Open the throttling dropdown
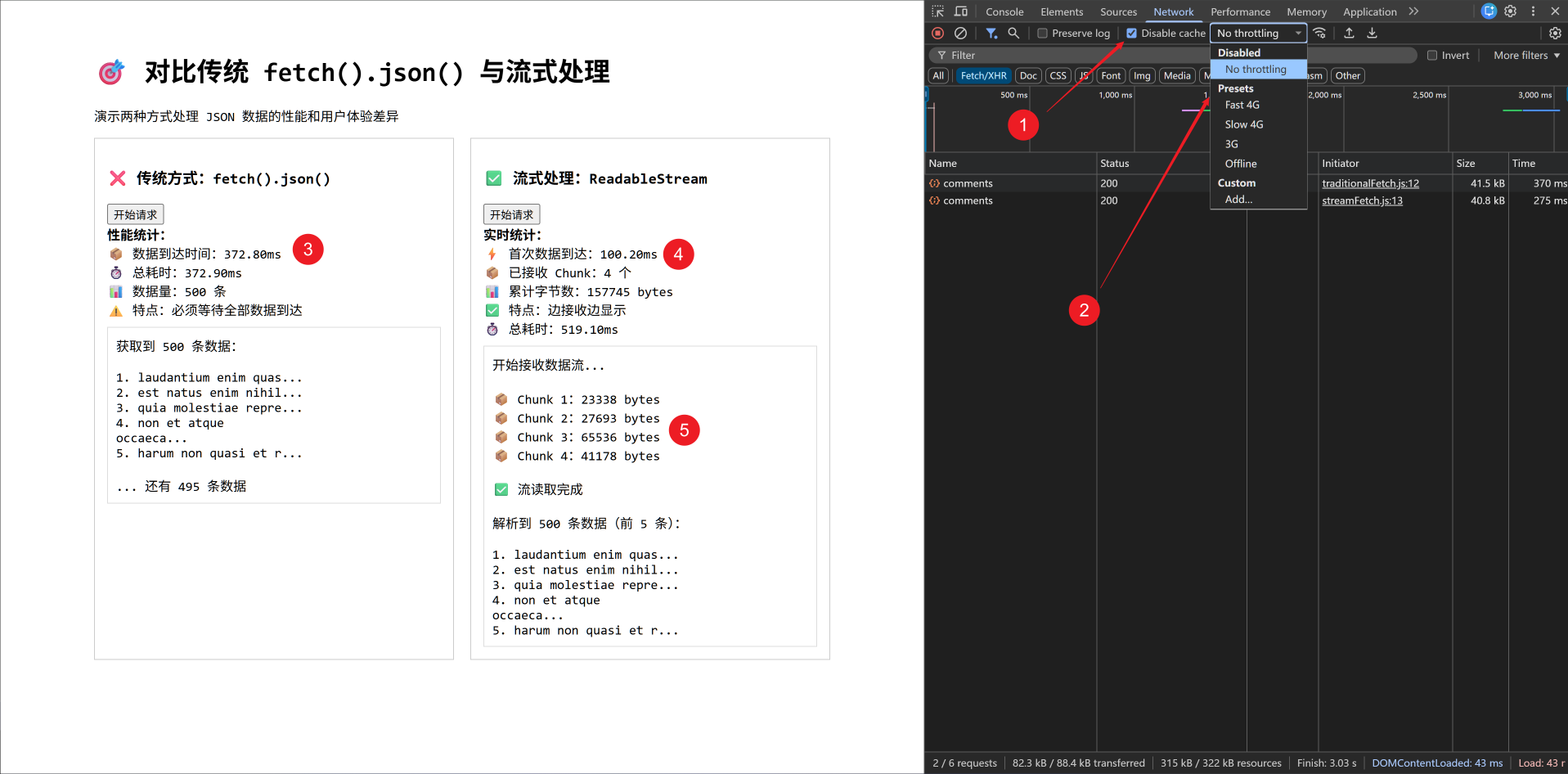The width and height of the screenshot is (1568, 774). pos(1258,34)
